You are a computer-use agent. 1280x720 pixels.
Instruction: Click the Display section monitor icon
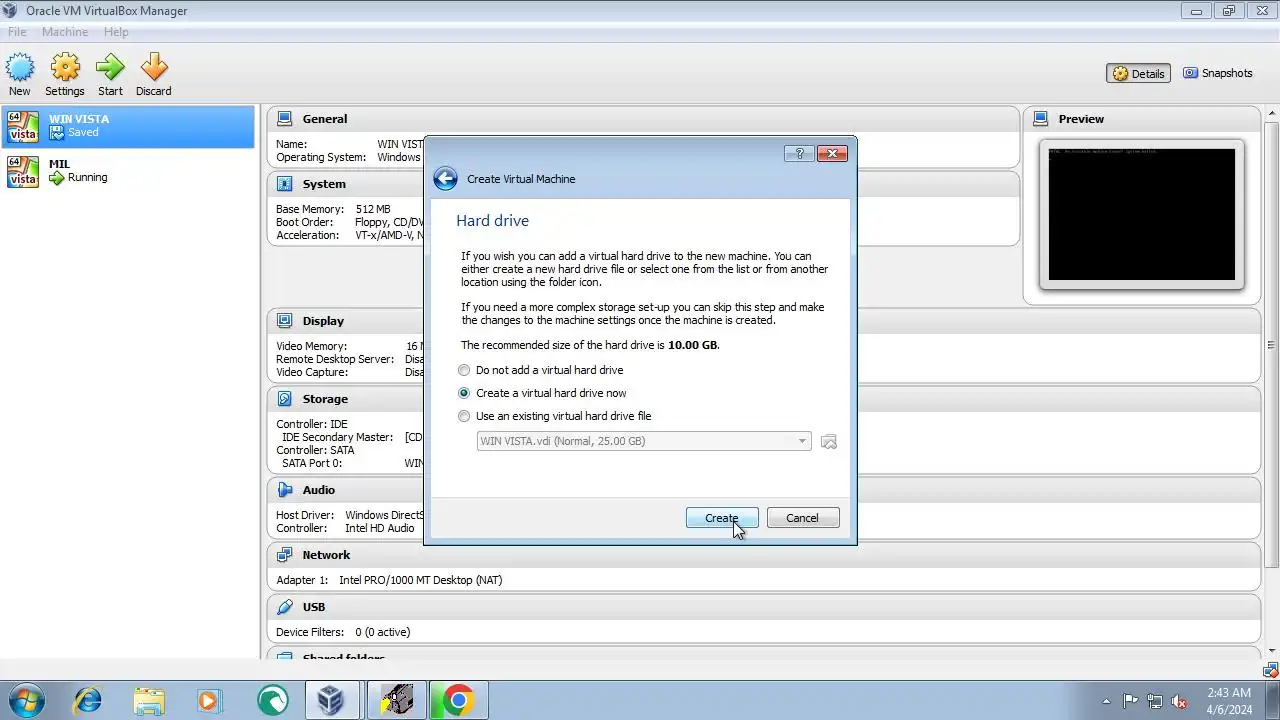(x=284, y=321)
